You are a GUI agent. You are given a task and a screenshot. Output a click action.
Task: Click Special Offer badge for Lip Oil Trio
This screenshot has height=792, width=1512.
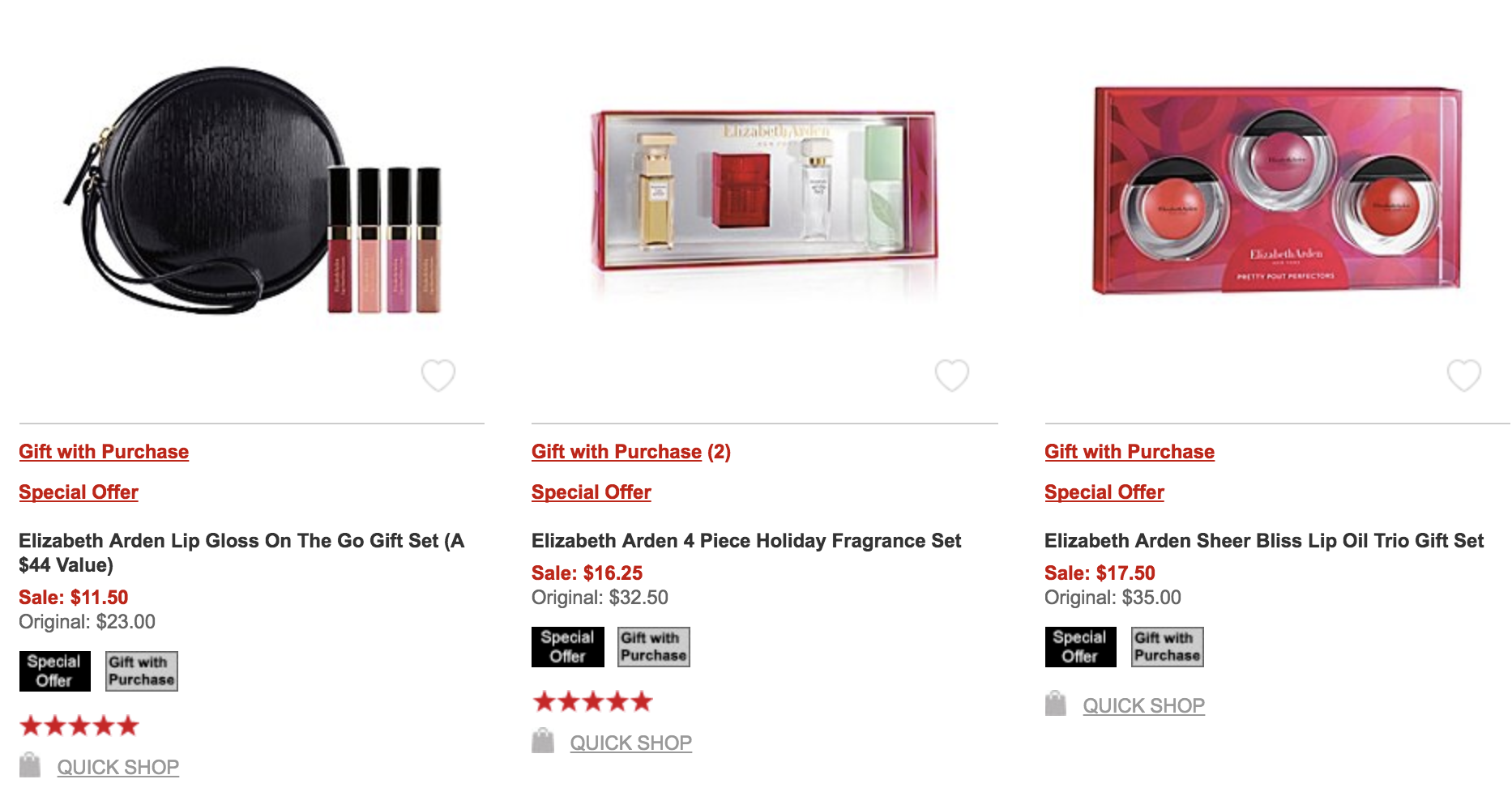[1080, 647]
